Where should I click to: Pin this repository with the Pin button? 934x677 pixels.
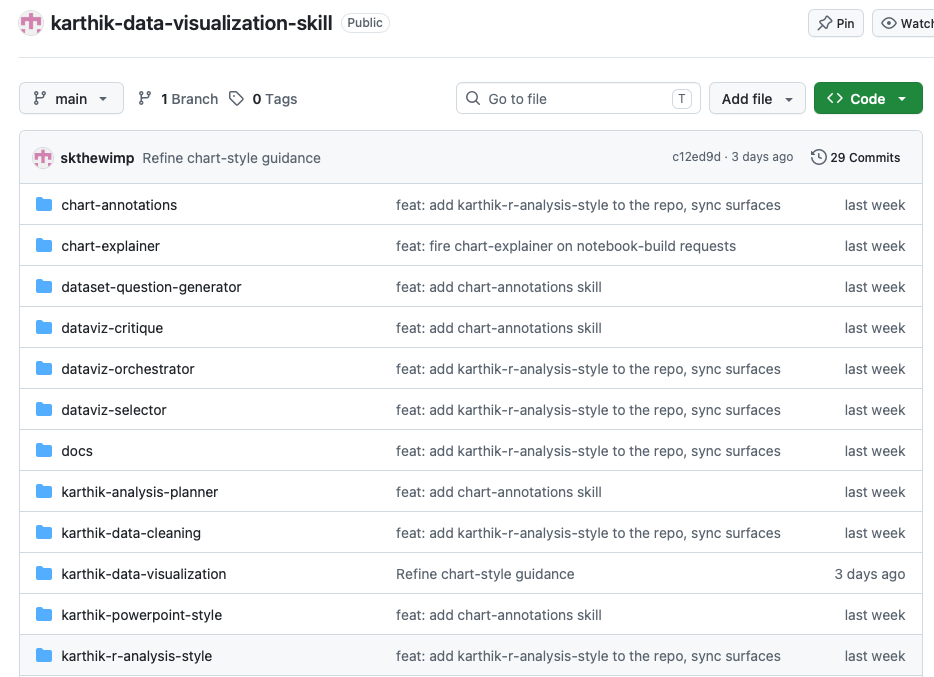tap(836, 23)
